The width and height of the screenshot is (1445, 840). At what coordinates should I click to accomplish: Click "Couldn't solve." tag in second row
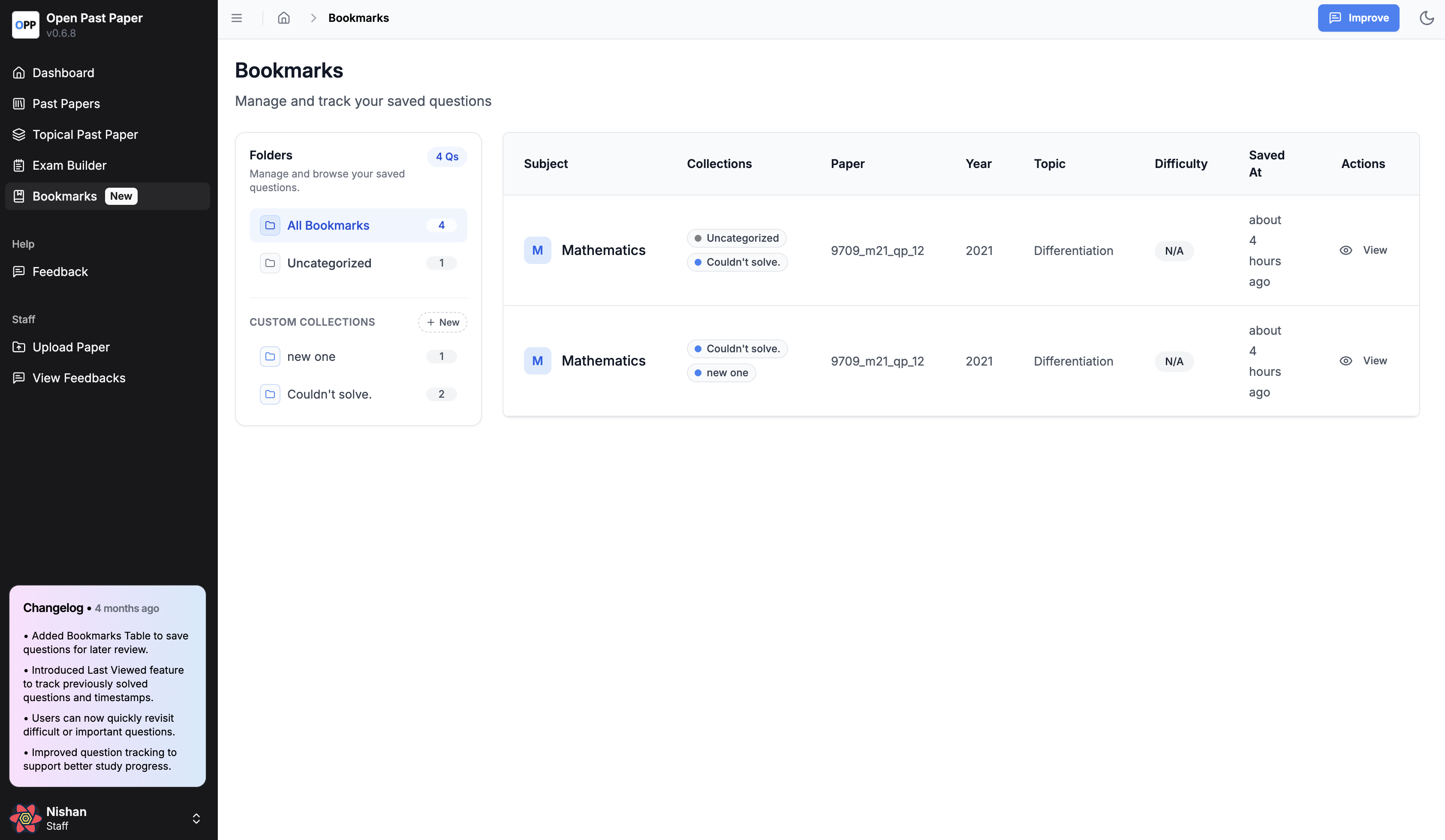(x=738, y=348)
